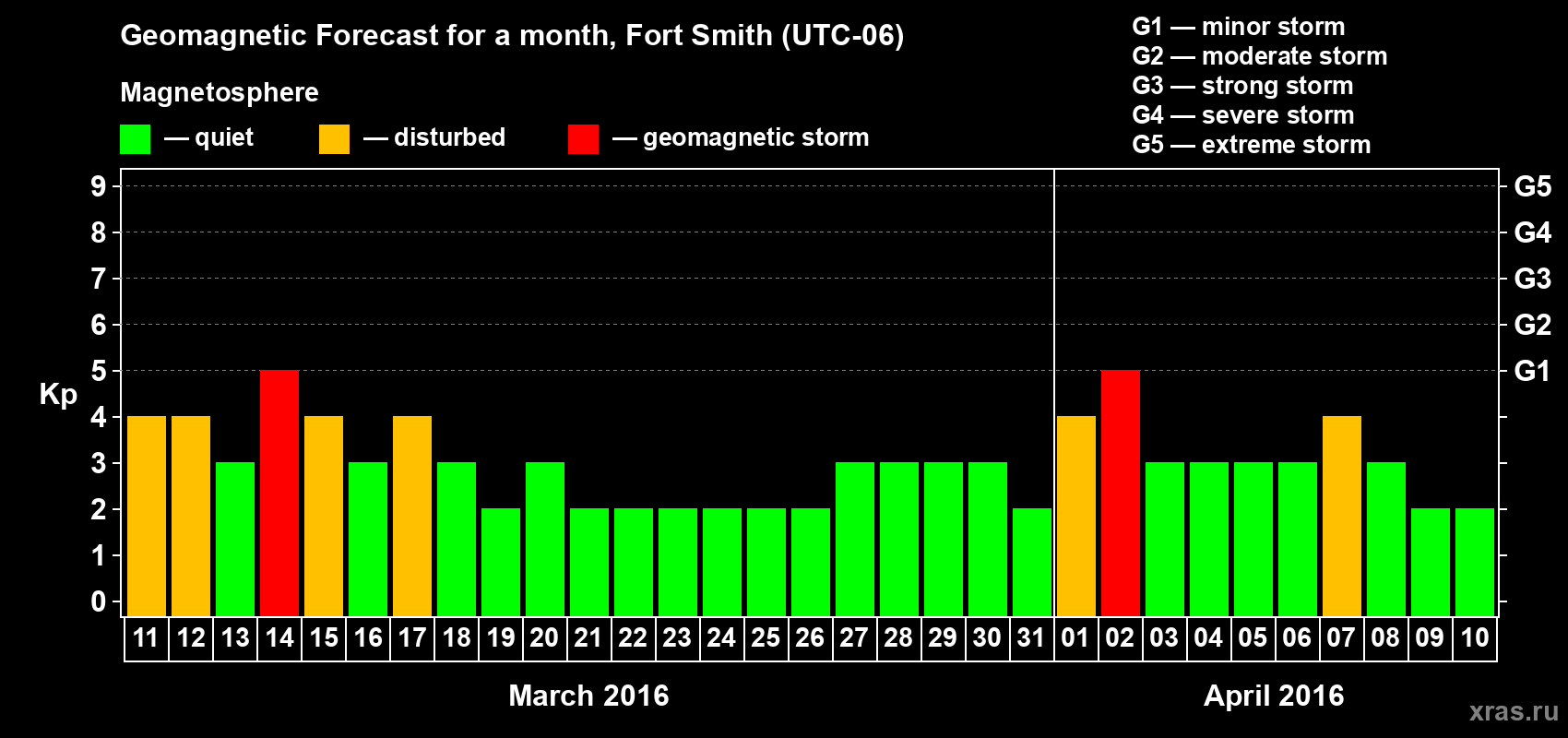The height and width of the screenshot is (738, 1568).
Task: Select the orange bar for April 01
Action: tap(1076, 516)
